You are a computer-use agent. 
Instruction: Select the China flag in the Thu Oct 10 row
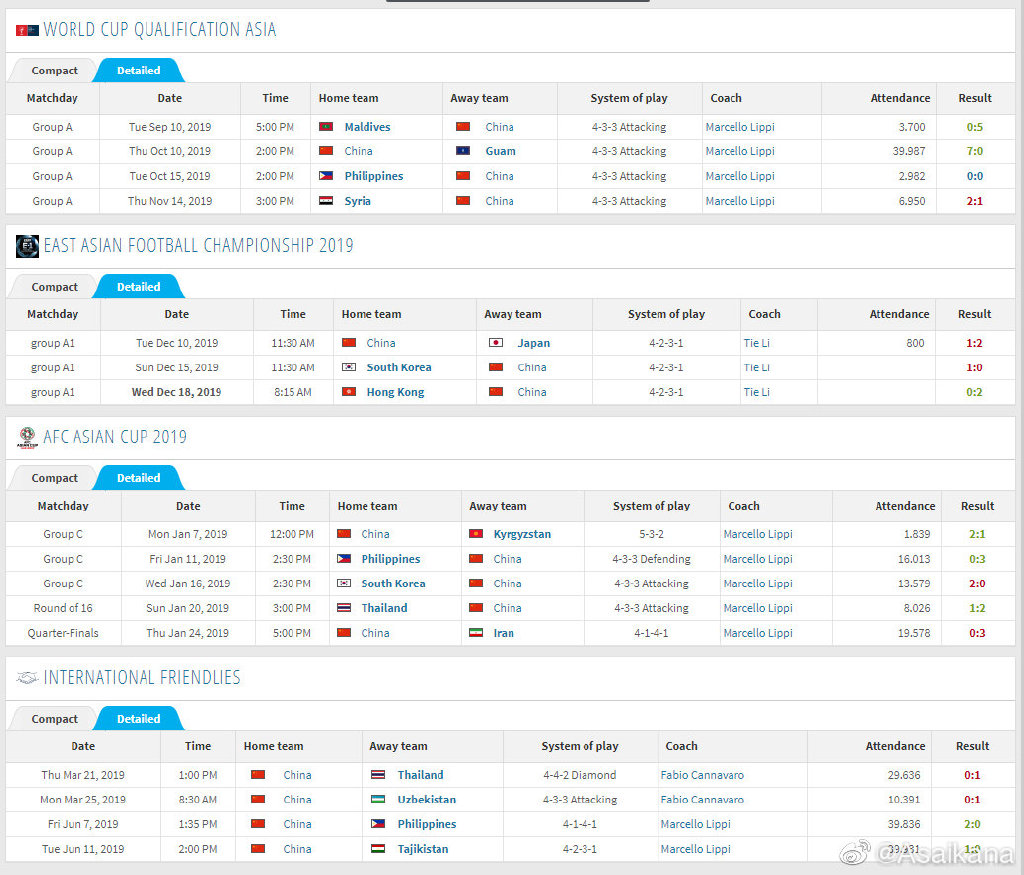[326, 151]
